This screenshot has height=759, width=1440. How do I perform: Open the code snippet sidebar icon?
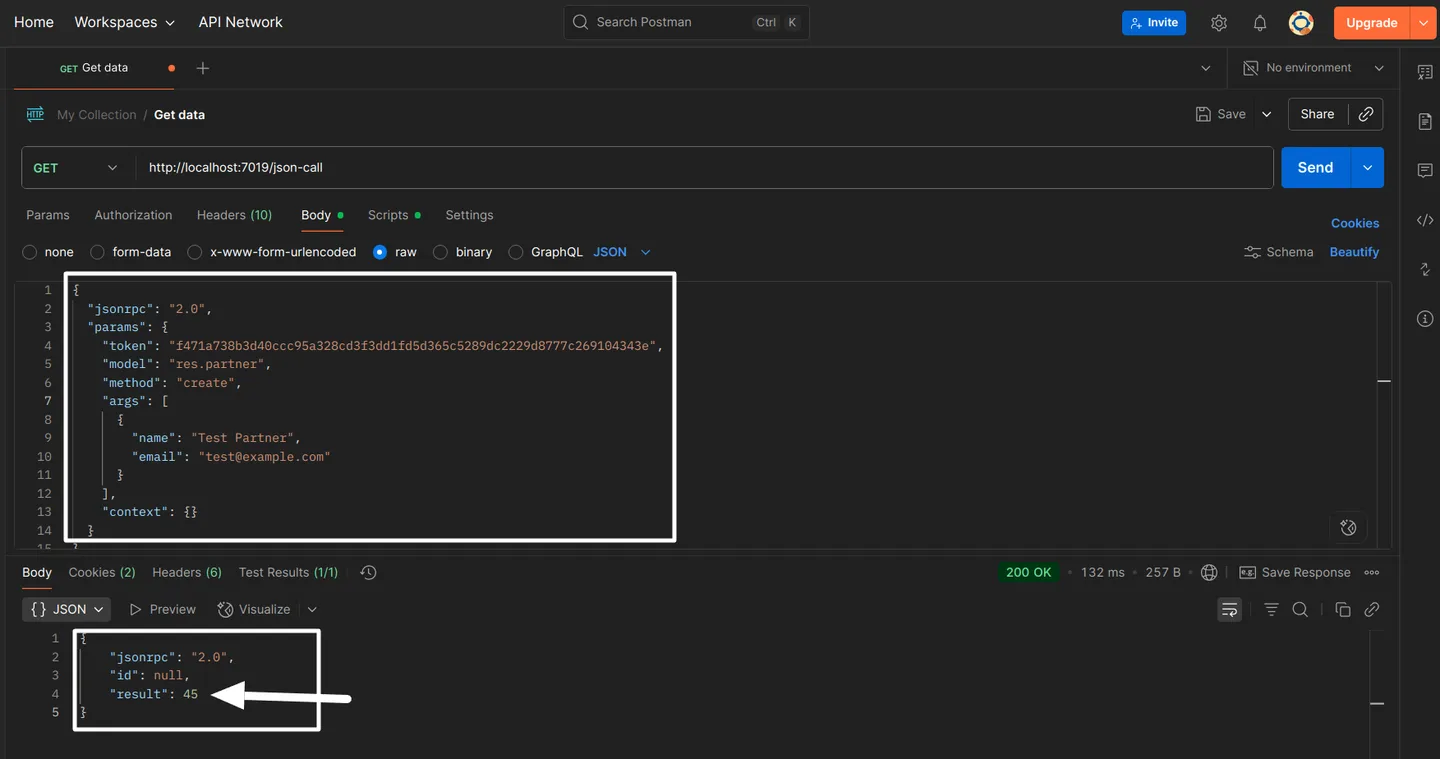pos(1425,220)
